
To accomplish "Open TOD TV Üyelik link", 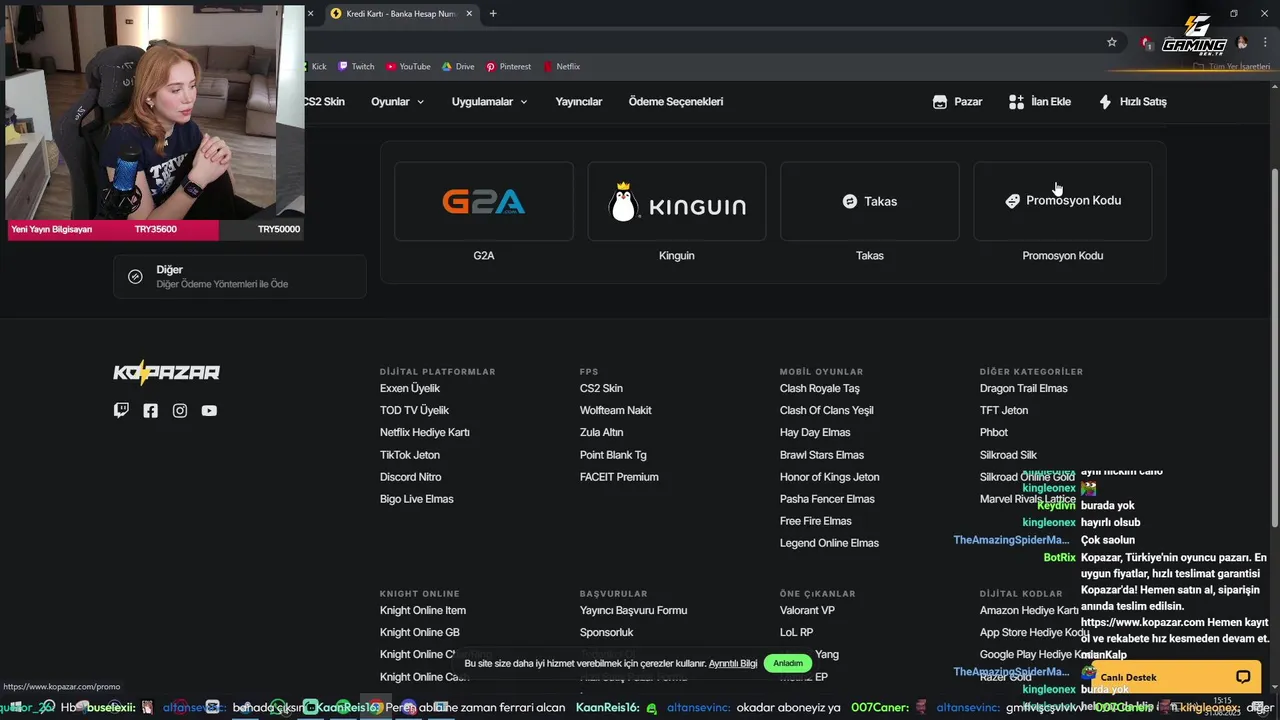I will (x=414, y=410).
